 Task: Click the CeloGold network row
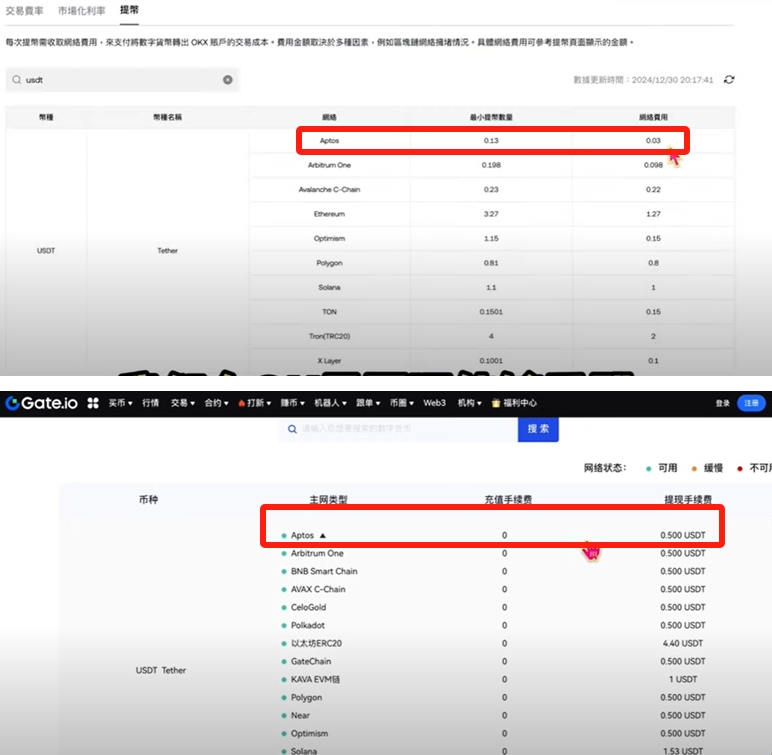point(493,607)
